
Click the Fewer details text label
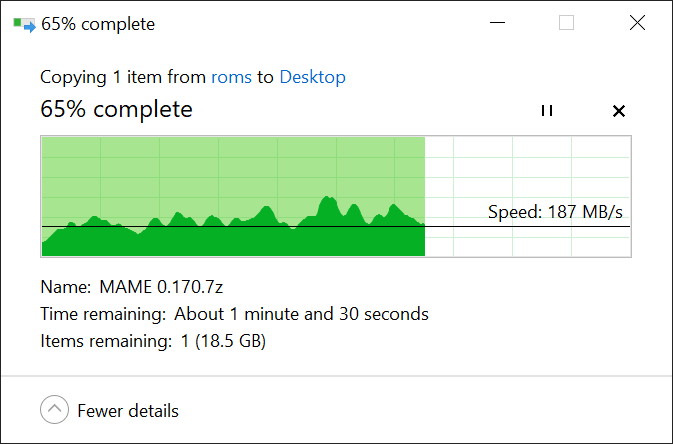pos(128,411)
